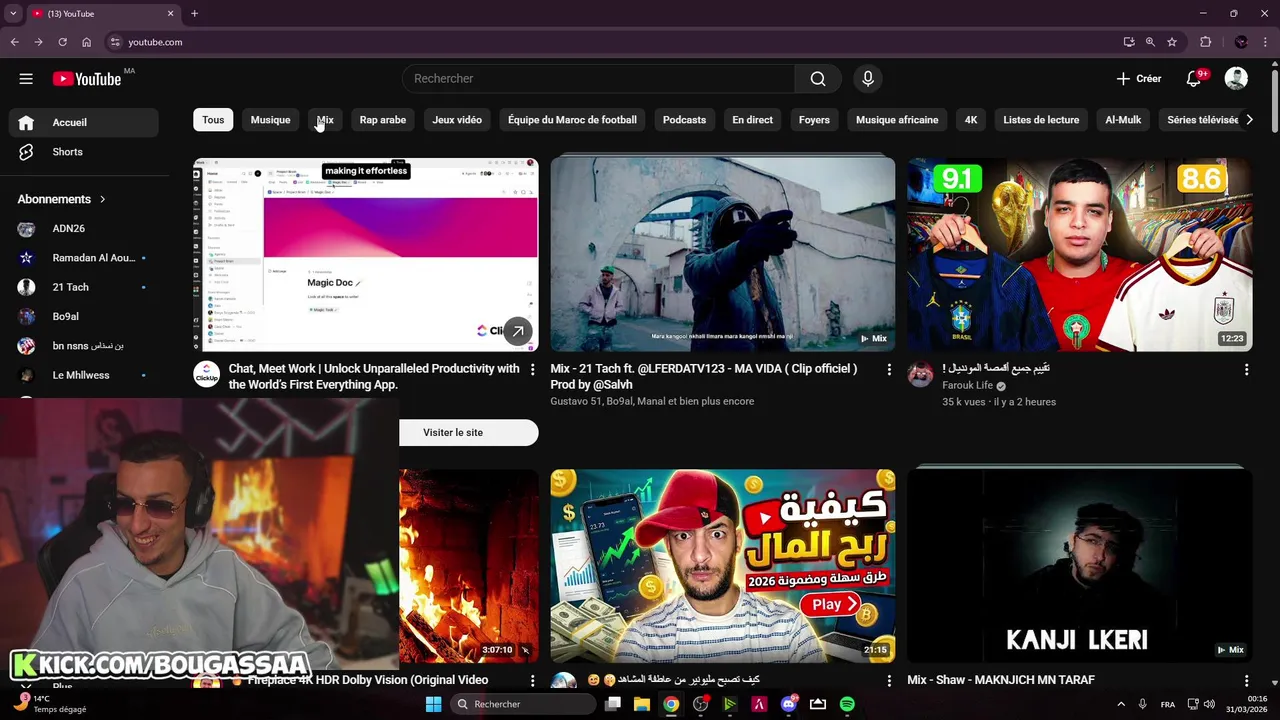Open the Chrome three-dot menu

[x=1264, y=42]
